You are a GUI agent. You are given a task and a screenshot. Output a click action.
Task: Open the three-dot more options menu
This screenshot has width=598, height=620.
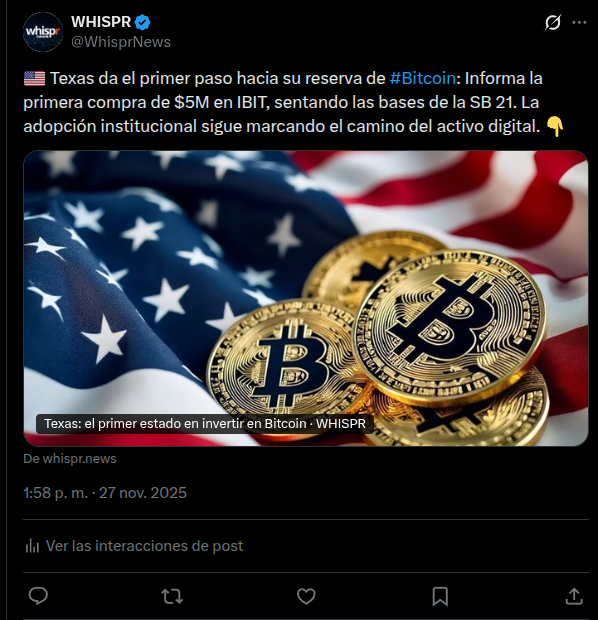(579, 23)
